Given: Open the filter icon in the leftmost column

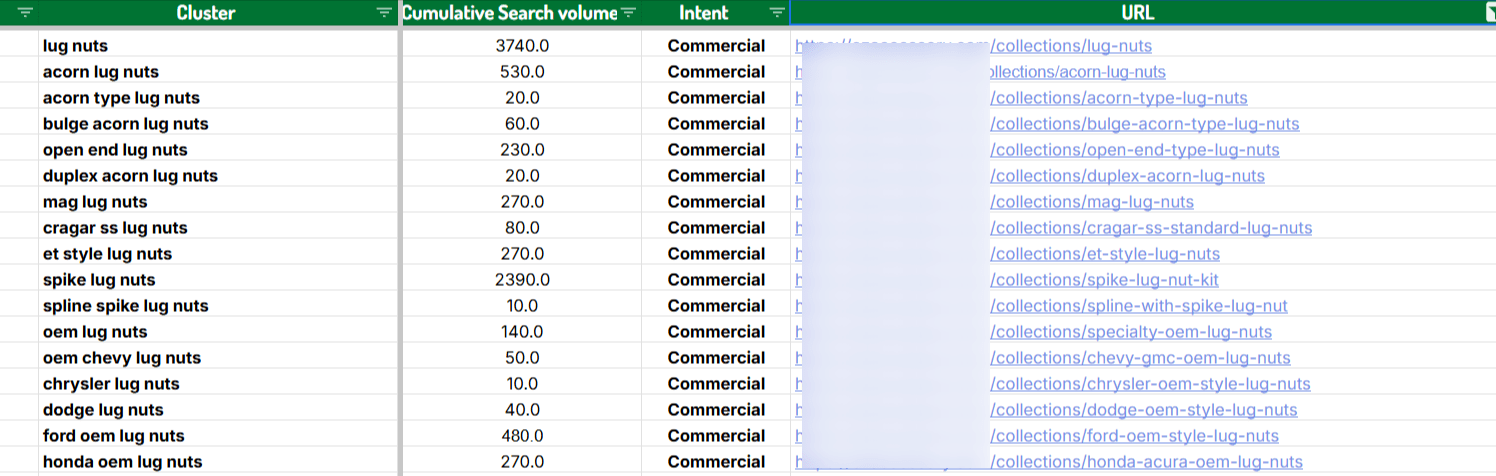Looking at the screenshot, I should [x=25, y=13].
